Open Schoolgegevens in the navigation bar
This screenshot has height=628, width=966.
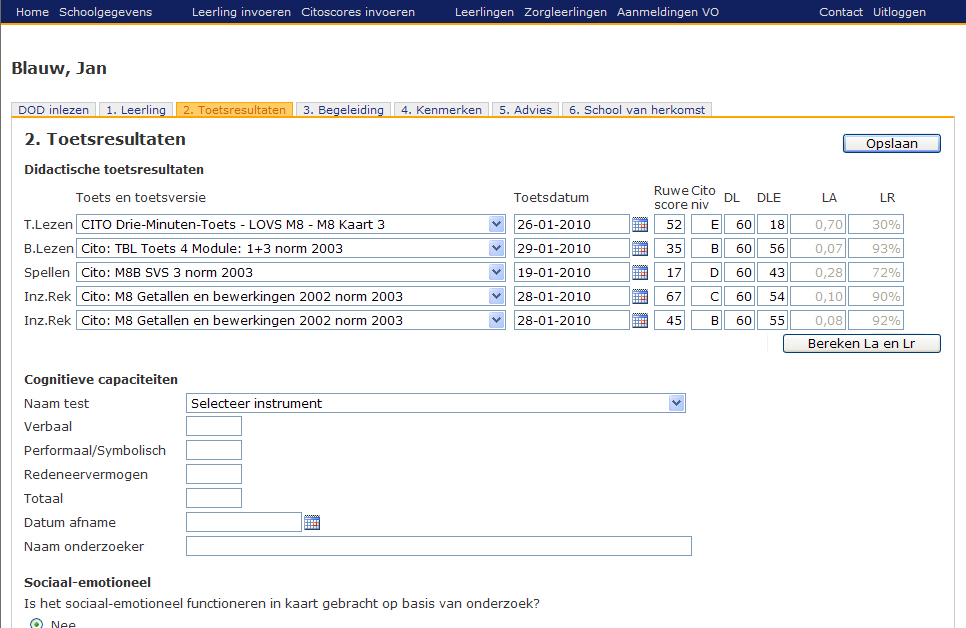(x=105, y=12)
